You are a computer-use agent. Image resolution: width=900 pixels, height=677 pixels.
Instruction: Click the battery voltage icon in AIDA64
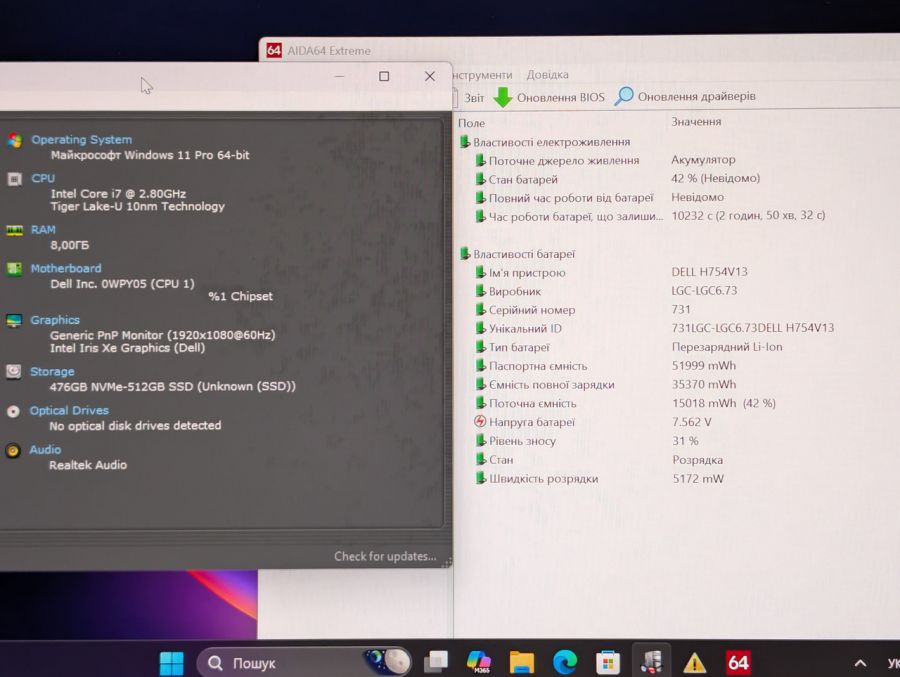[x=480, y=421]
